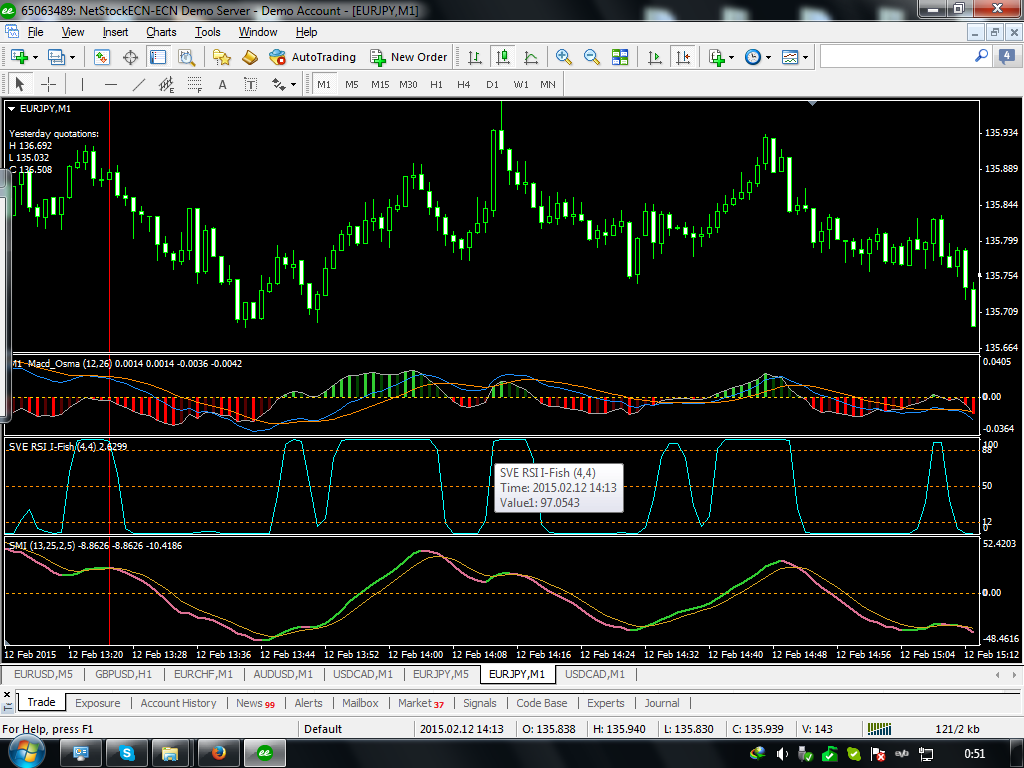The image size is (1024, 768).
Task: Select the Equidistant Channel tool
Action: point(167,84)
